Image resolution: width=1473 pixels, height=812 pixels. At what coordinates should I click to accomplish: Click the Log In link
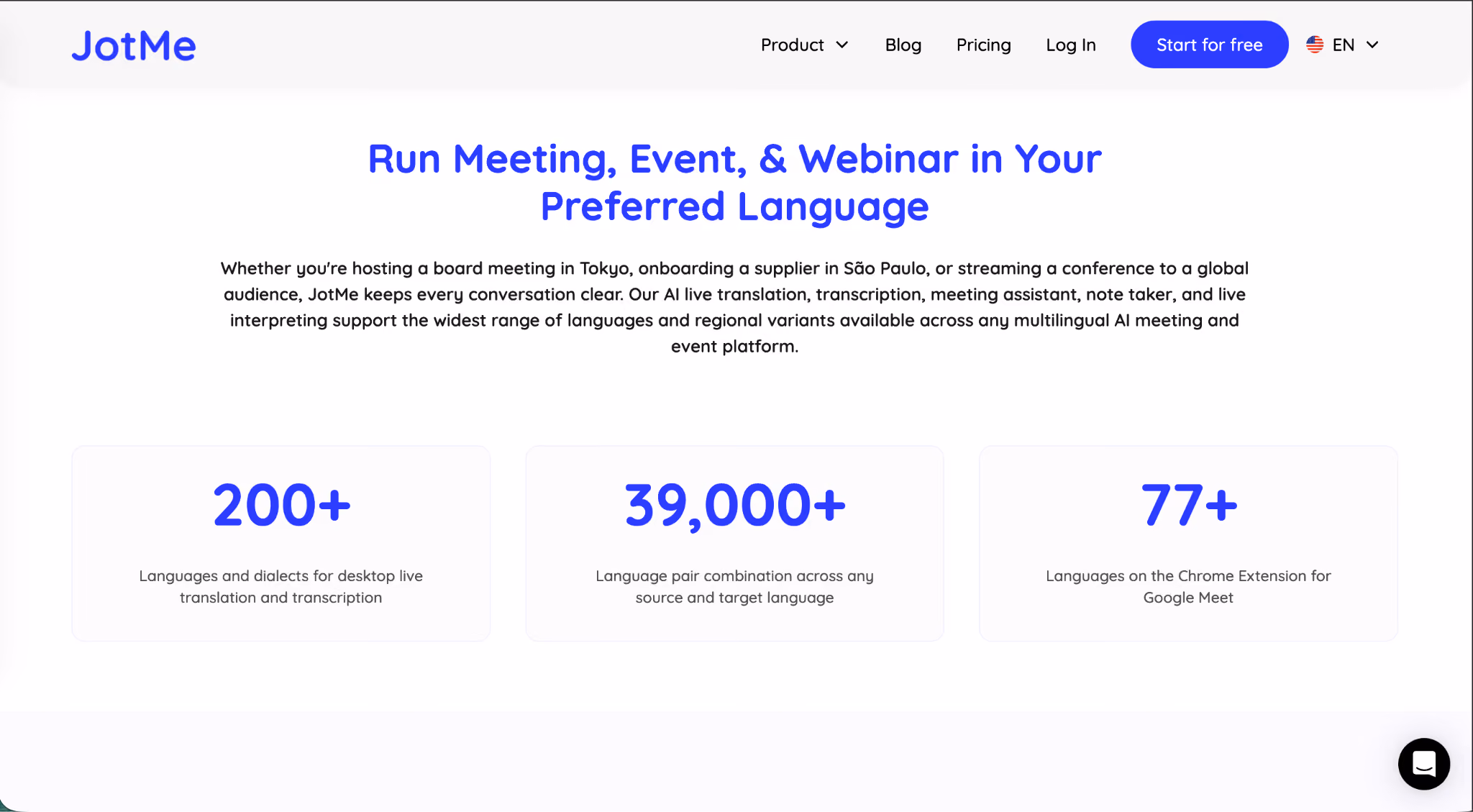1071,45
